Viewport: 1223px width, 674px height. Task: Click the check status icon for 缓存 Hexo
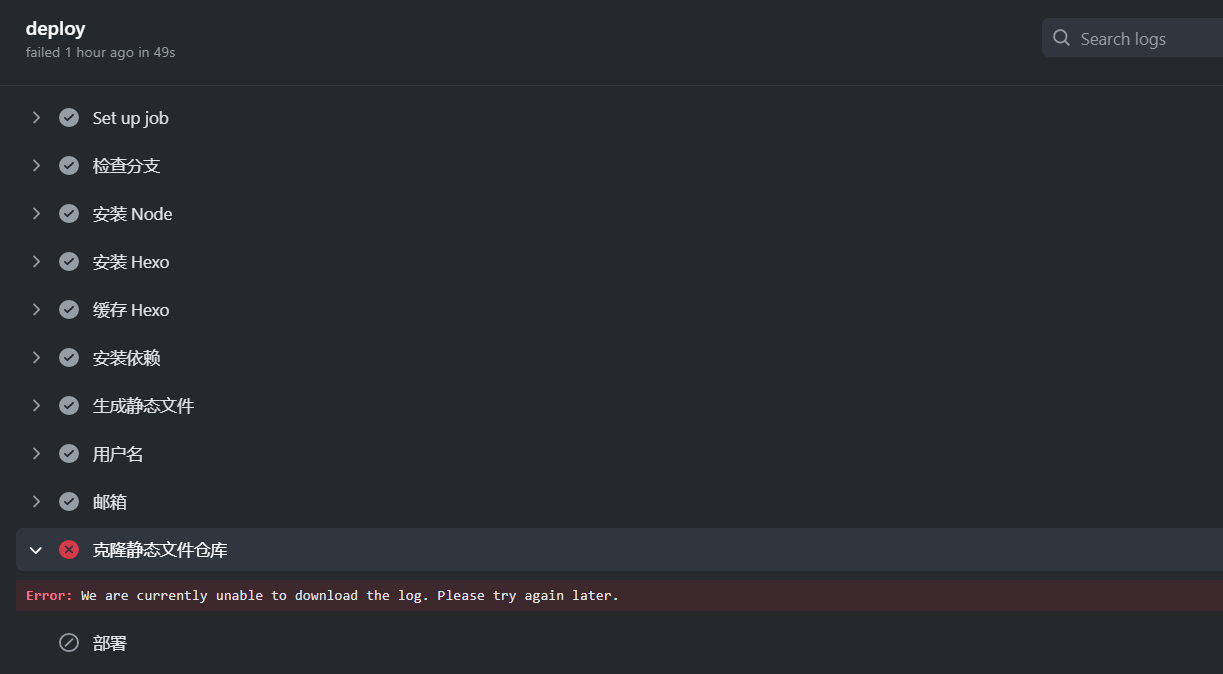(69, 310)
